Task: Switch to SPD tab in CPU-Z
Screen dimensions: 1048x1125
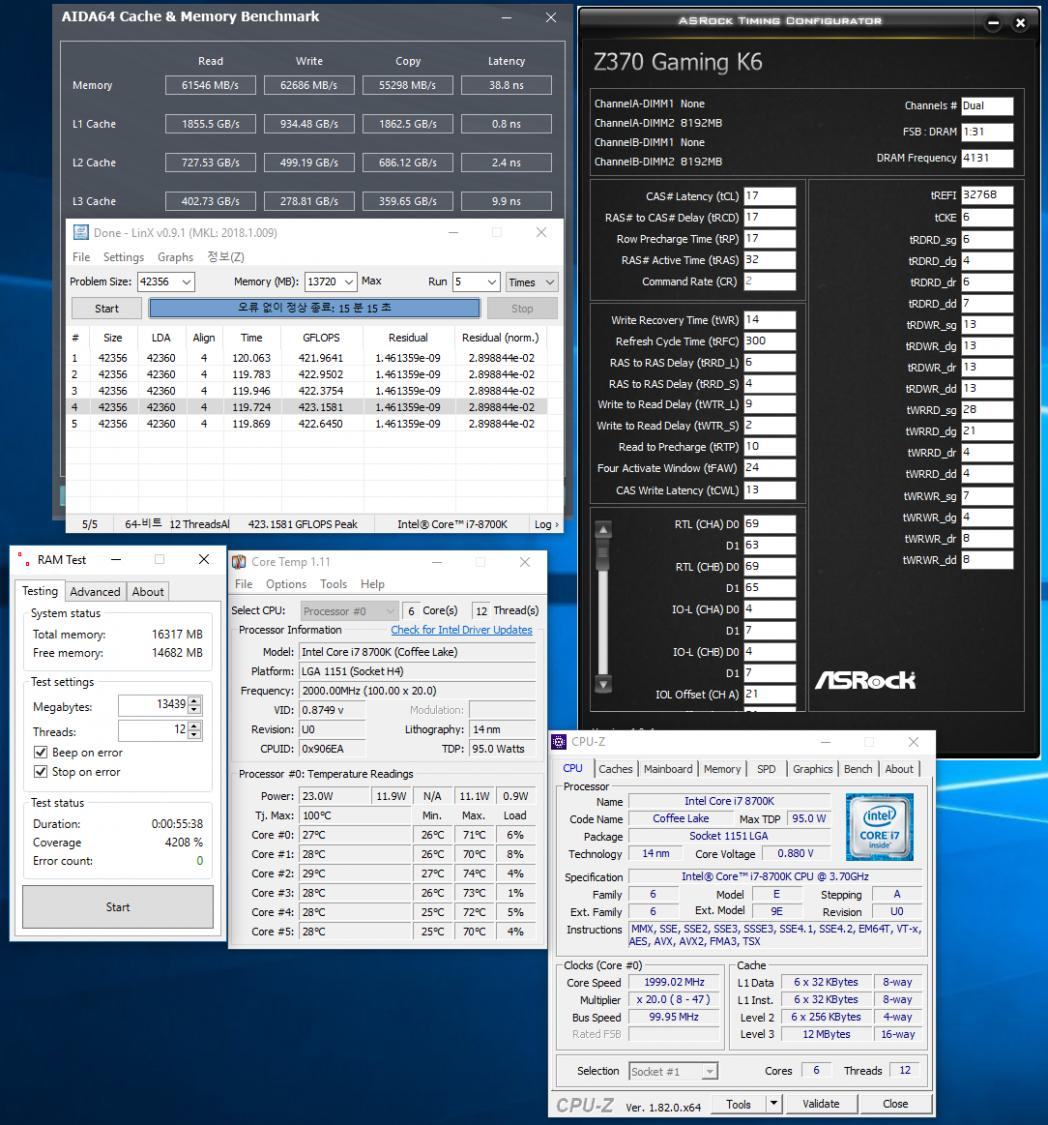Action: coord(766,769)
